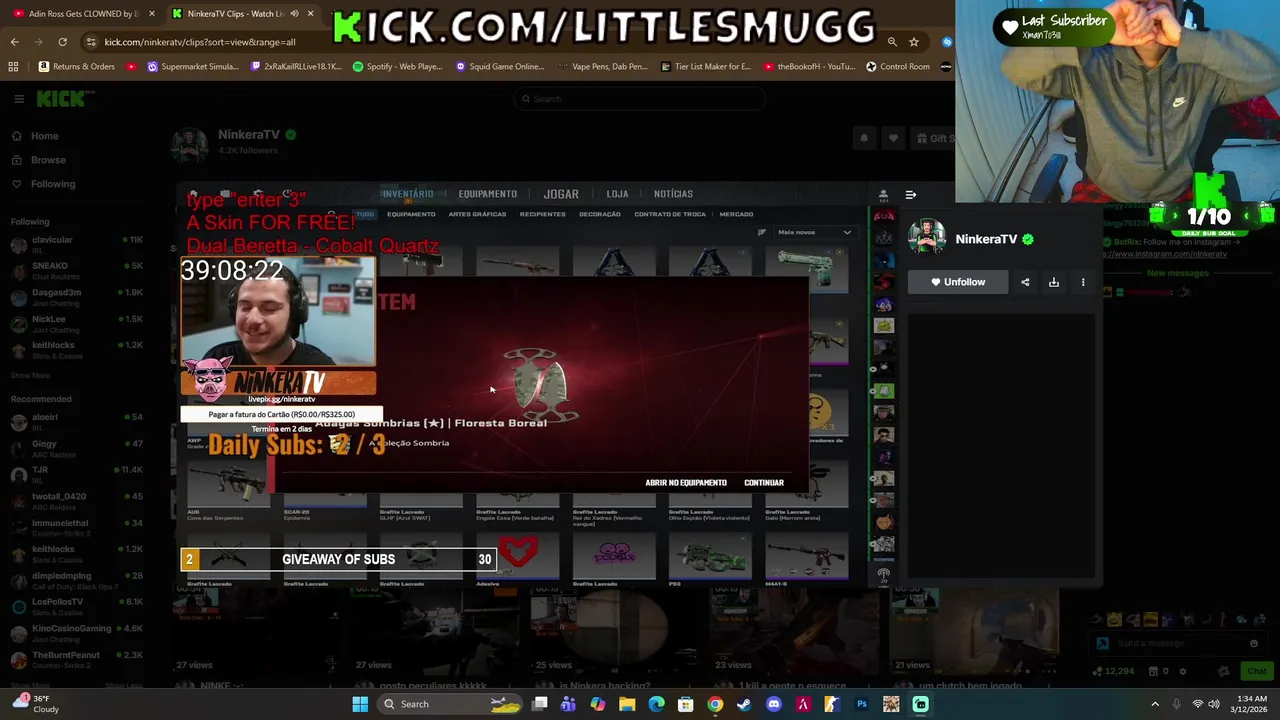Viewport: 1280px width, 720px height.
Task: Download the NinkeraTV clip
Action: (1053, 282)
